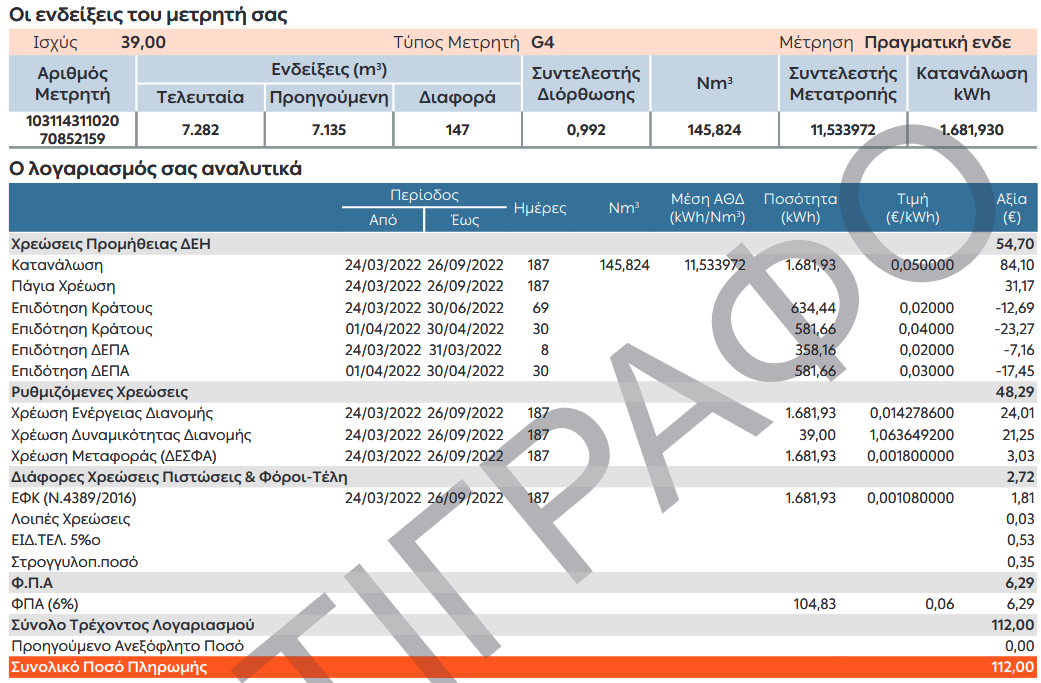The width and height of the screenshot is (1041, 683).
Task: Select the regulated charges total 48,29
Action: point(1015,392)
